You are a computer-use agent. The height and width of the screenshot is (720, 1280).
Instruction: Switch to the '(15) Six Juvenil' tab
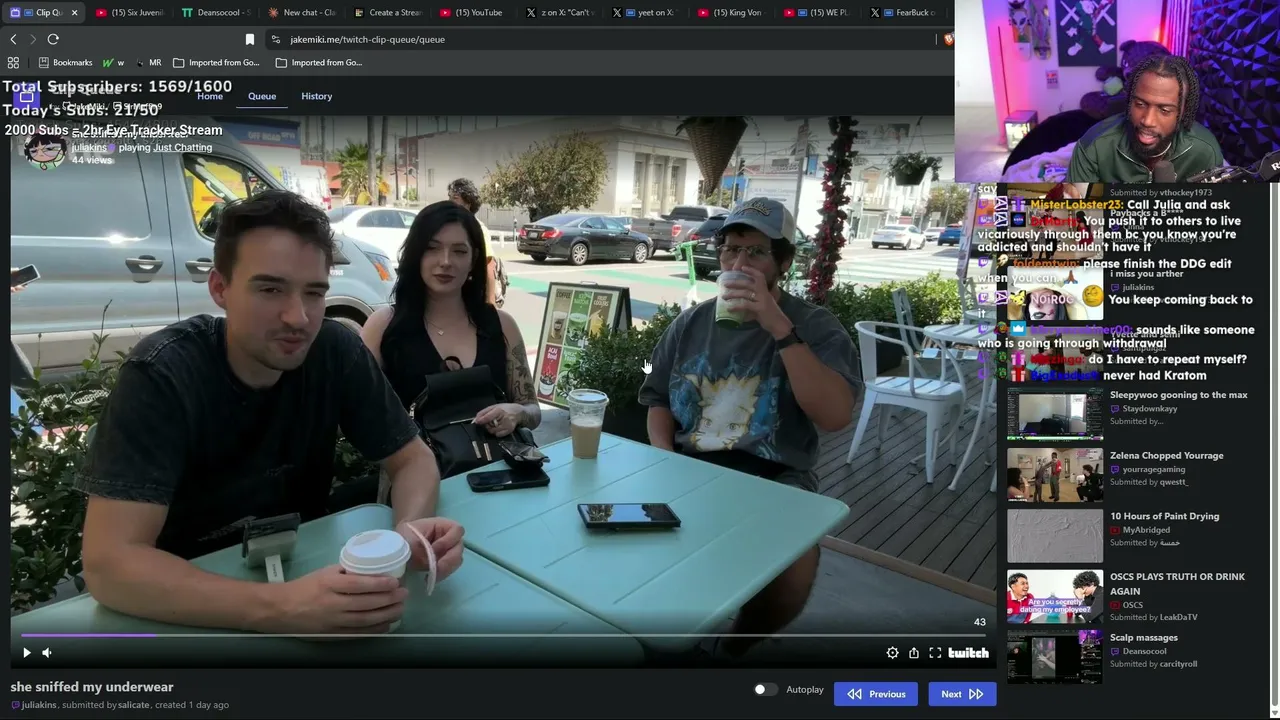point(130,13)
